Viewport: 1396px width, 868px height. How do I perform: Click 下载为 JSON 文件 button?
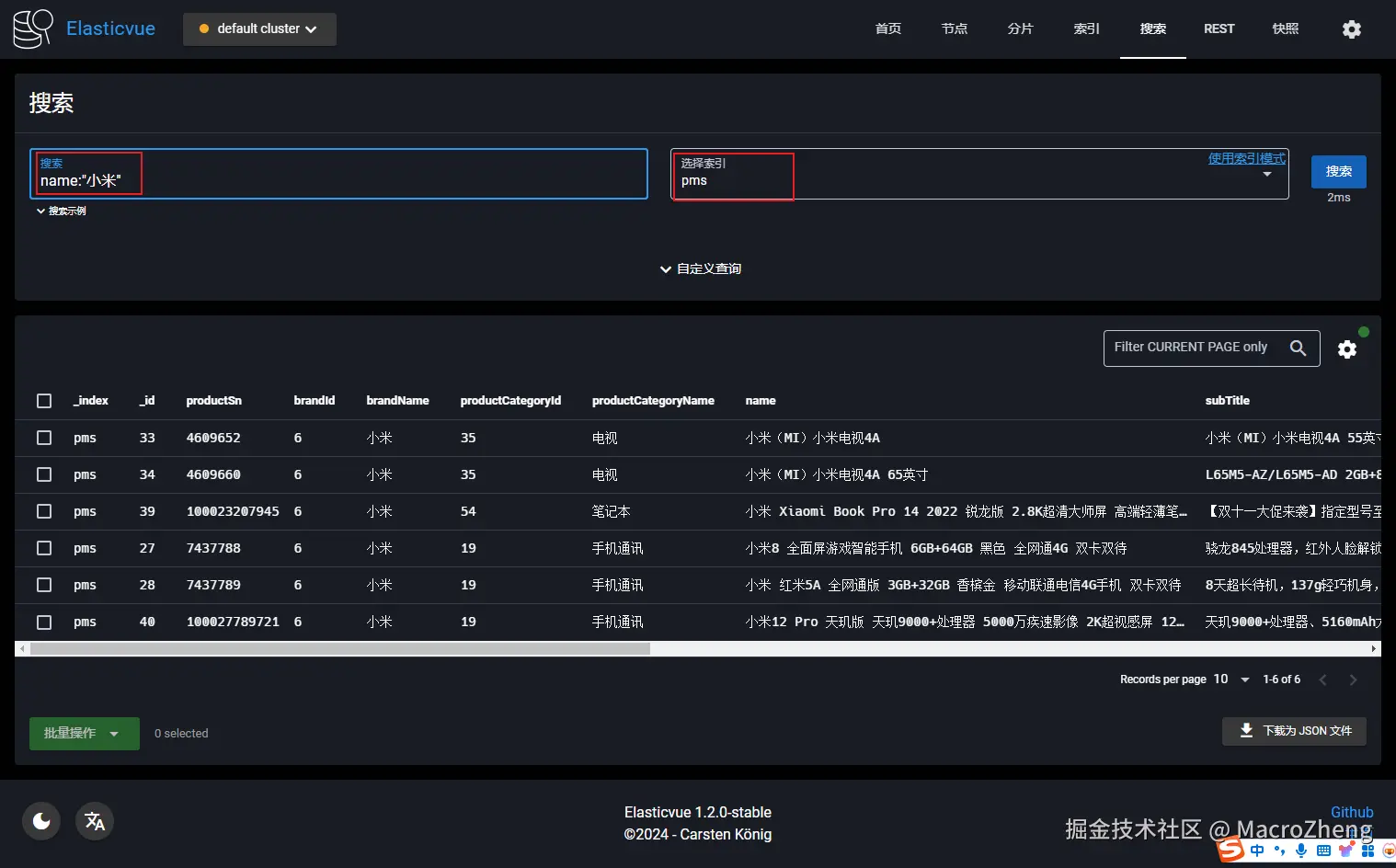[1294, 731]
